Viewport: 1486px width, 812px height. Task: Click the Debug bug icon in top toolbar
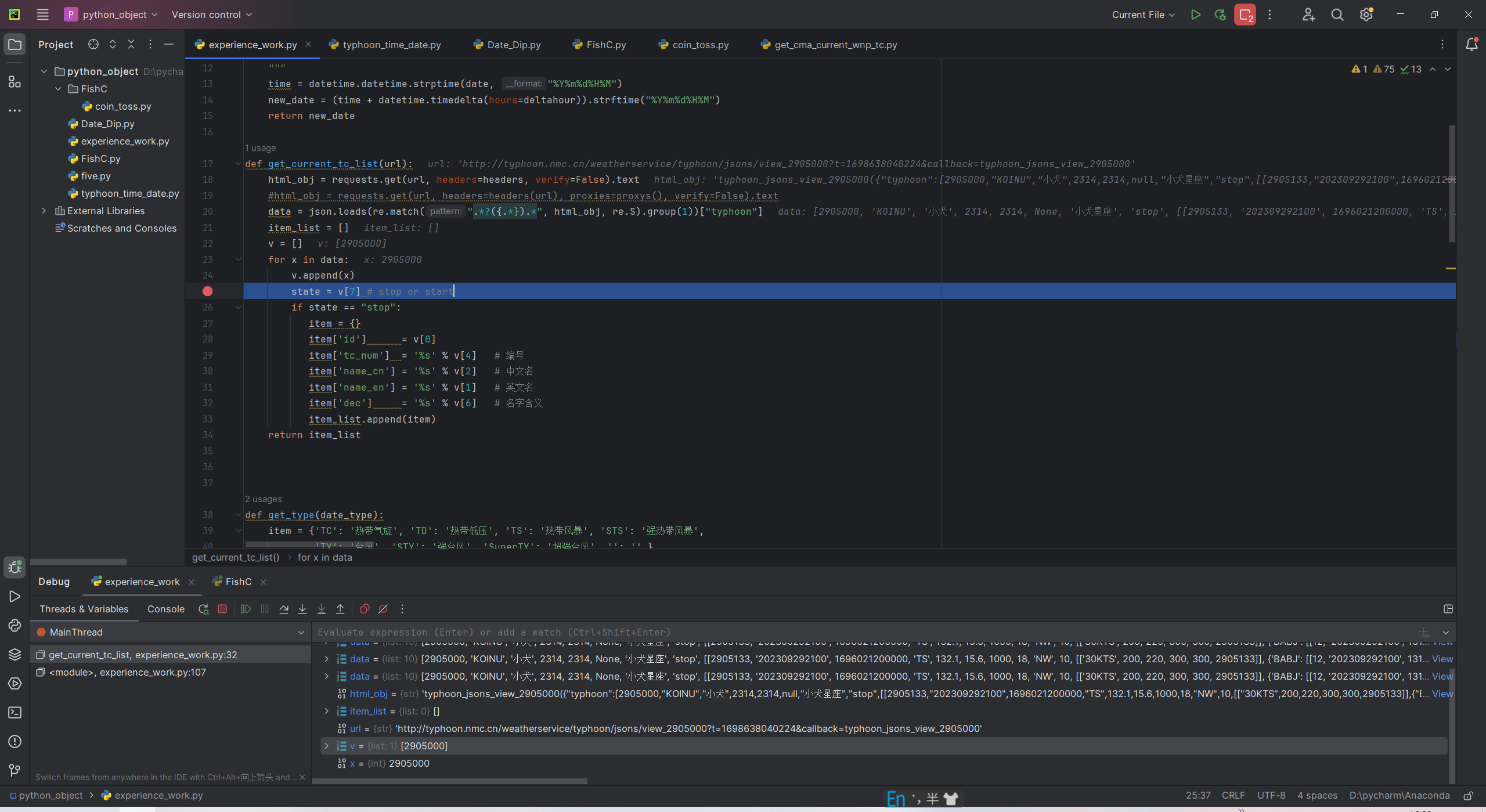1220,15
